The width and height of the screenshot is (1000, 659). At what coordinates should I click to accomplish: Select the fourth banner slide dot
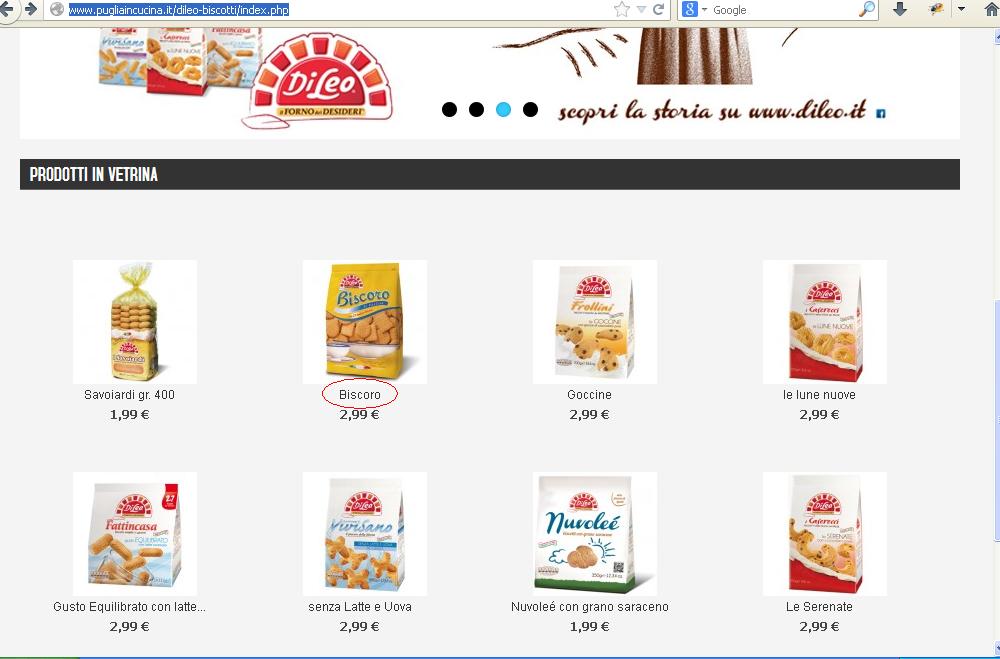click(x=530, y=110)
